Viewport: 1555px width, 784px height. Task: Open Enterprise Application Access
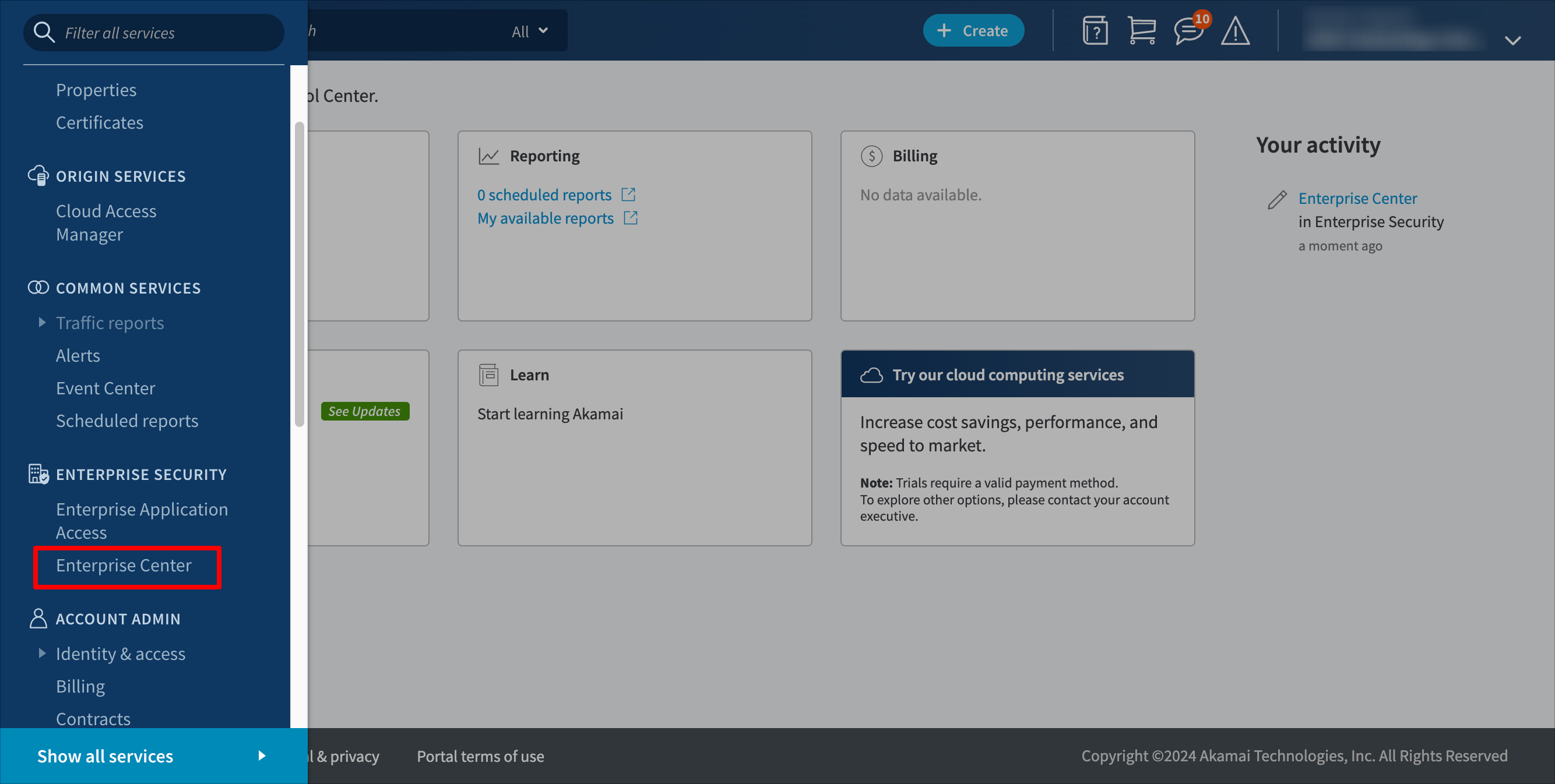pyautogui.click(x=142, y=521)
